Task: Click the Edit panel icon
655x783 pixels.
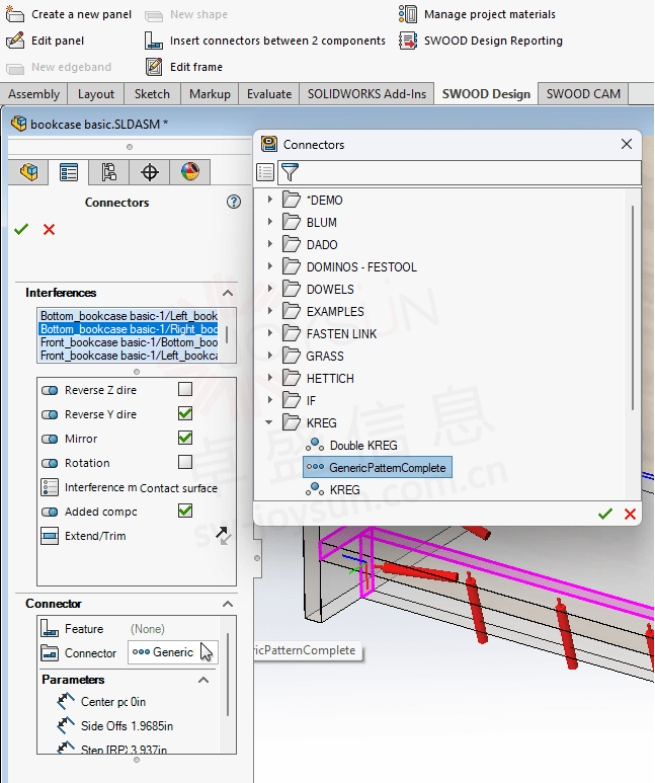Action: tap(15, 40)
